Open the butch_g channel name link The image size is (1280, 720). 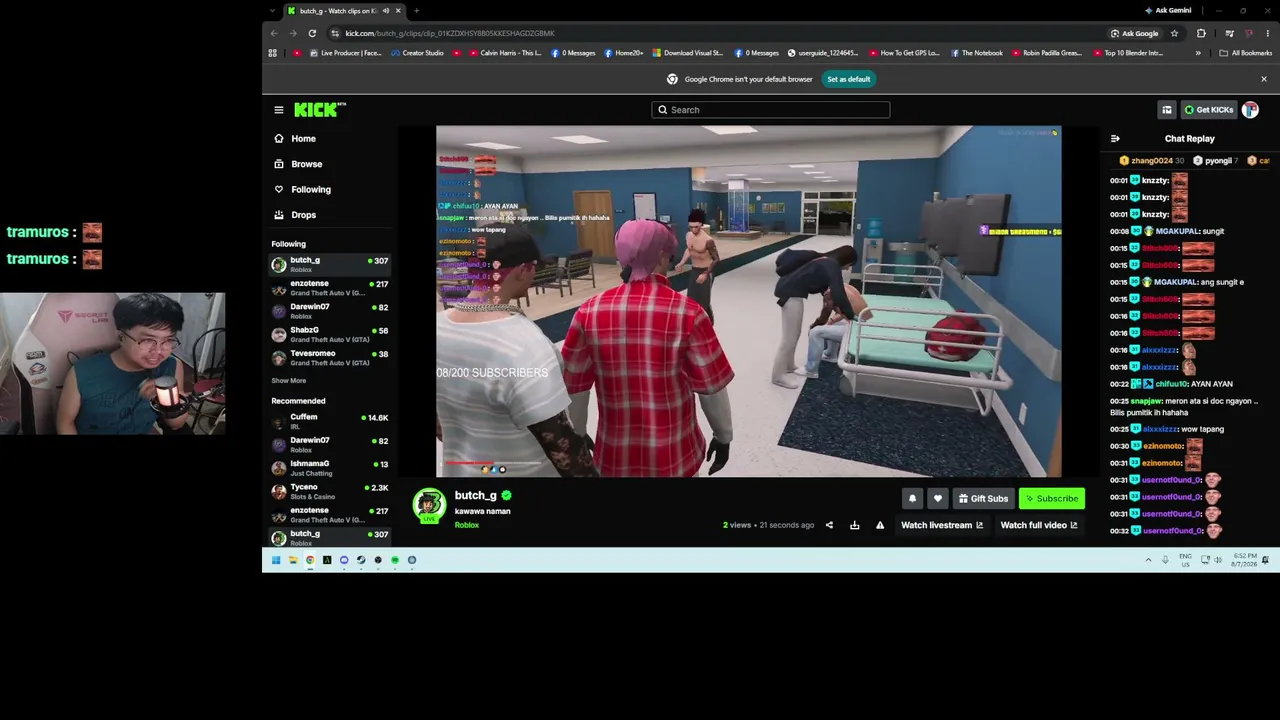coord(475,496)
